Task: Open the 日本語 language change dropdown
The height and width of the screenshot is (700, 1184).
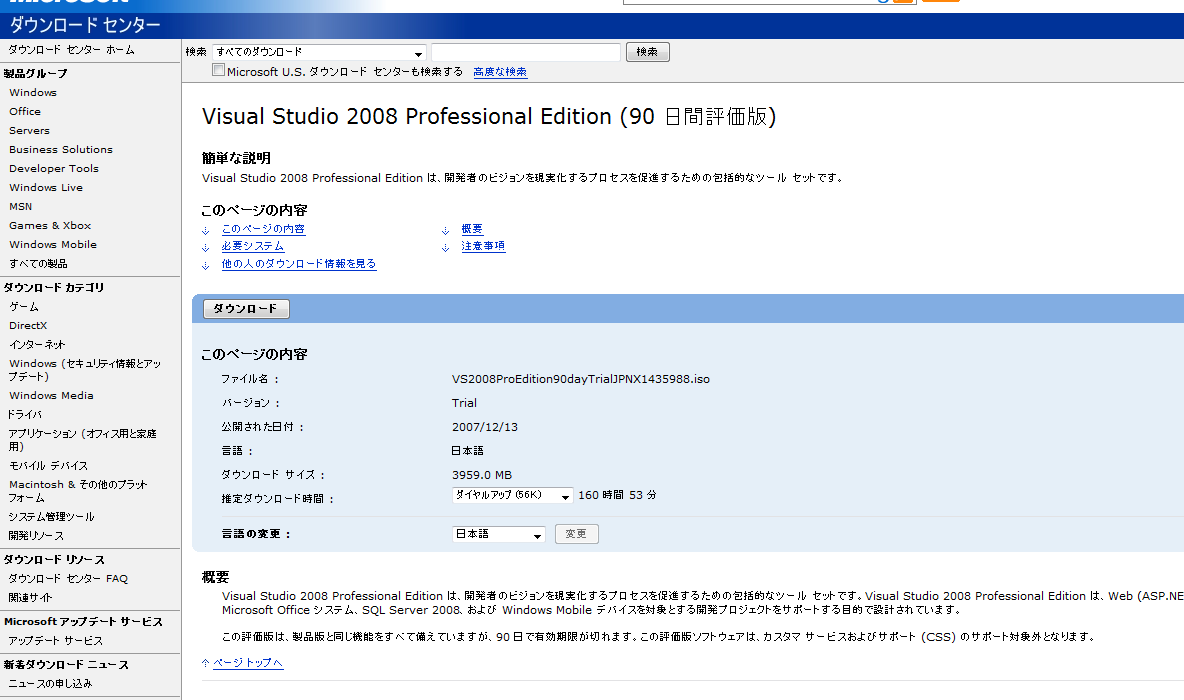Action: [498, 535]
